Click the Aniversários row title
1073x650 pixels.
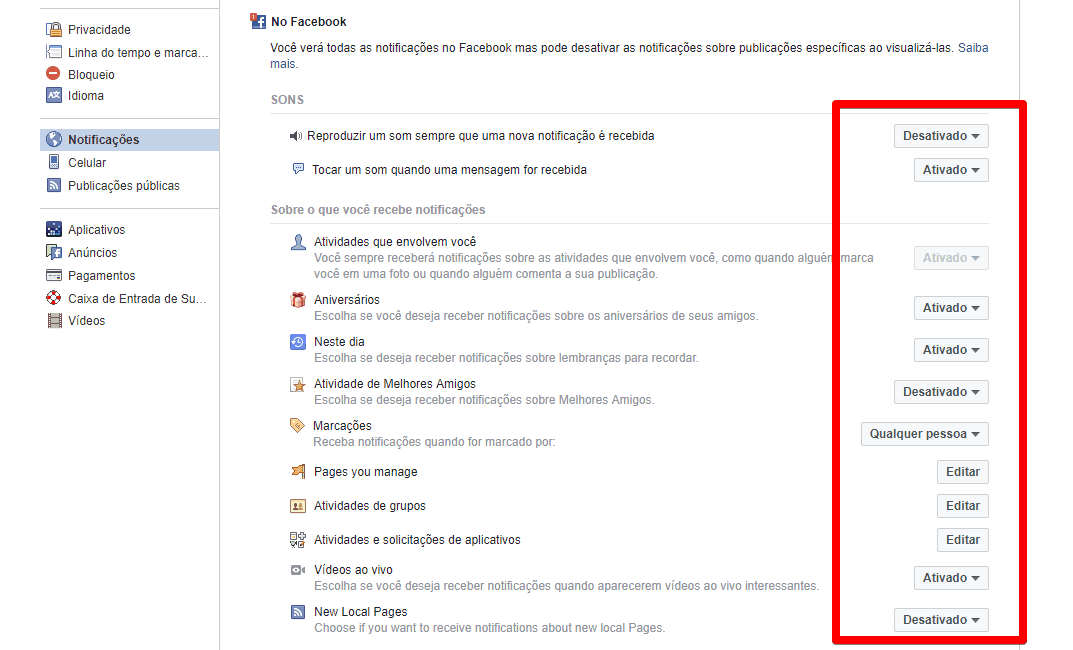[x=346, y=300]
